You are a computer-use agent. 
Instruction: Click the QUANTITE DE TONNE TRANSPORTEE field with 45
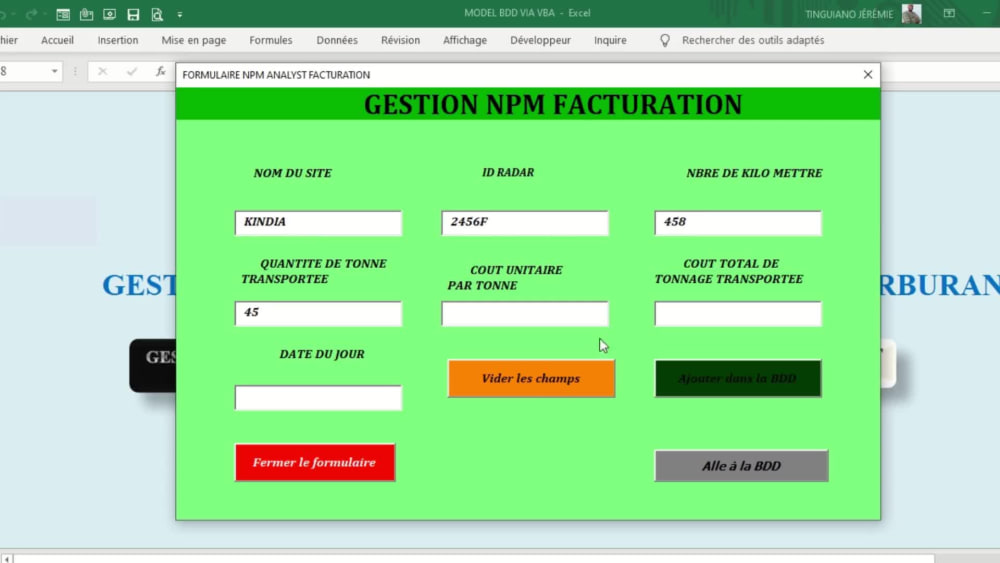318,313
